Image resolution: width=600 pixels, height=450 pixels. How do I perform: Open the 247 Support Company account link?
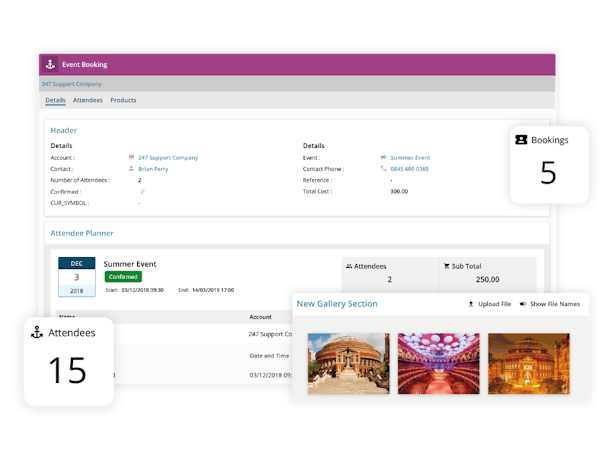(x=168, y=158)
